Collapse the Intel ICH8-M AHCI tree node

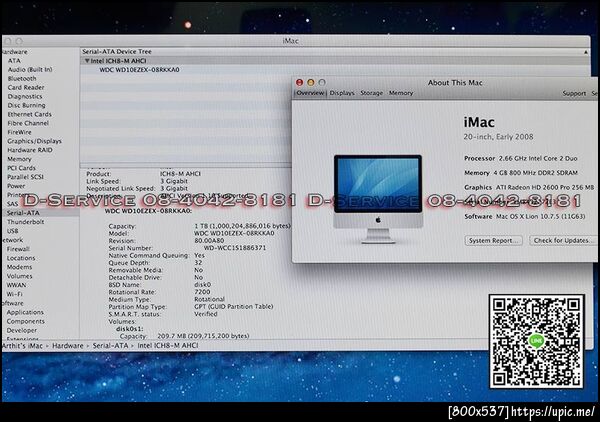coord(87,61)
